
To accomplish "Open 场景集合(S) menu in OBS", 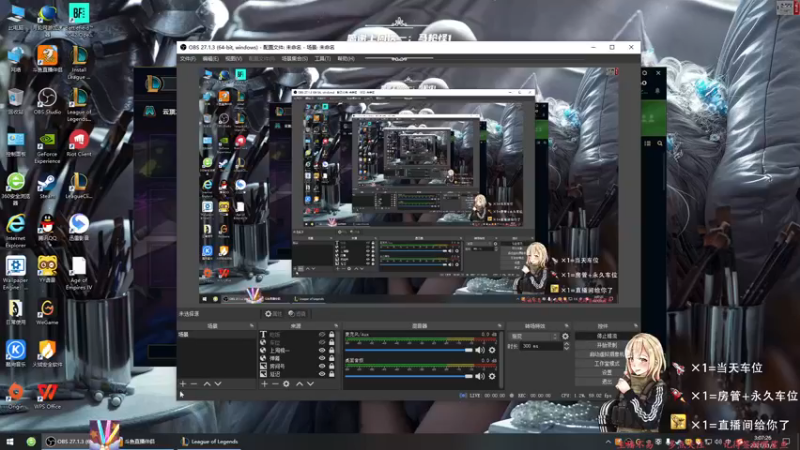I will (x=294, y=59).
